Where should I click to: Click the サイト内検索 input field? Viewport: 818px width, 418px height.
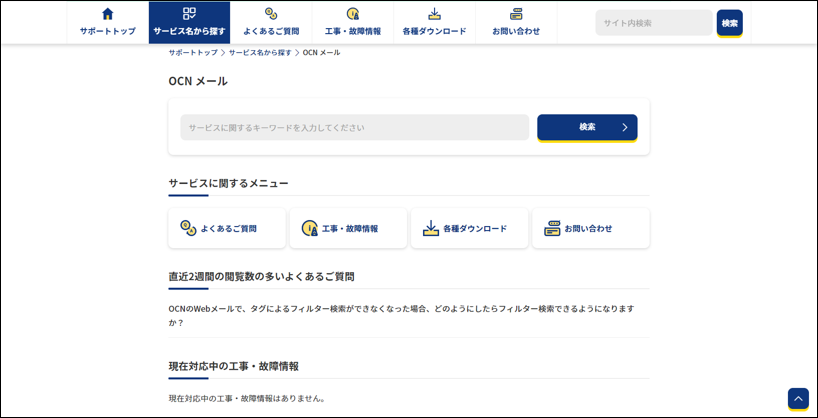coord(653,23)
